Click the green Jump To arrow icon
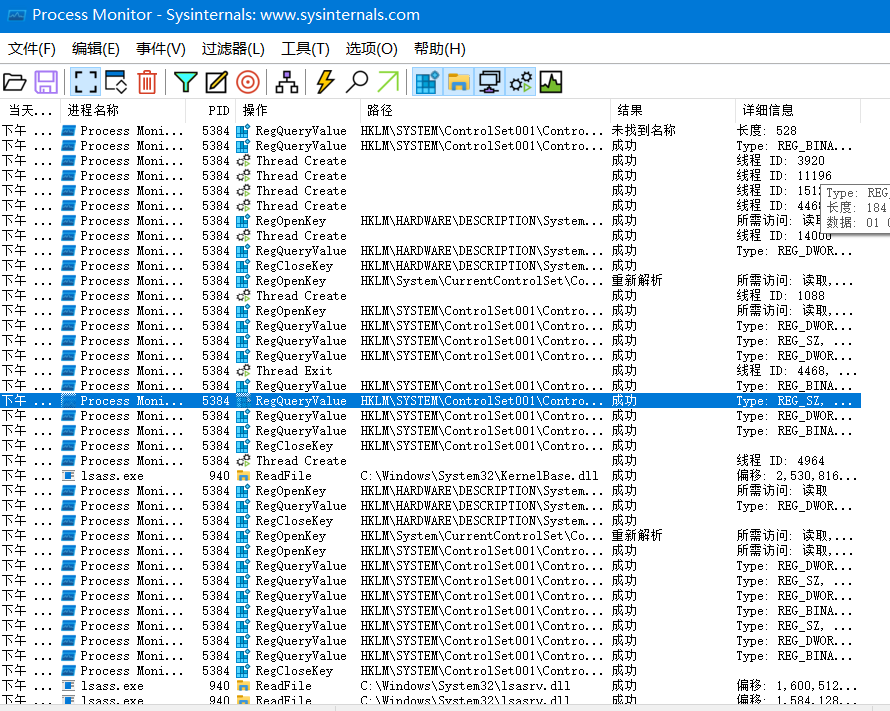The image size is (890, 711). 387,82
